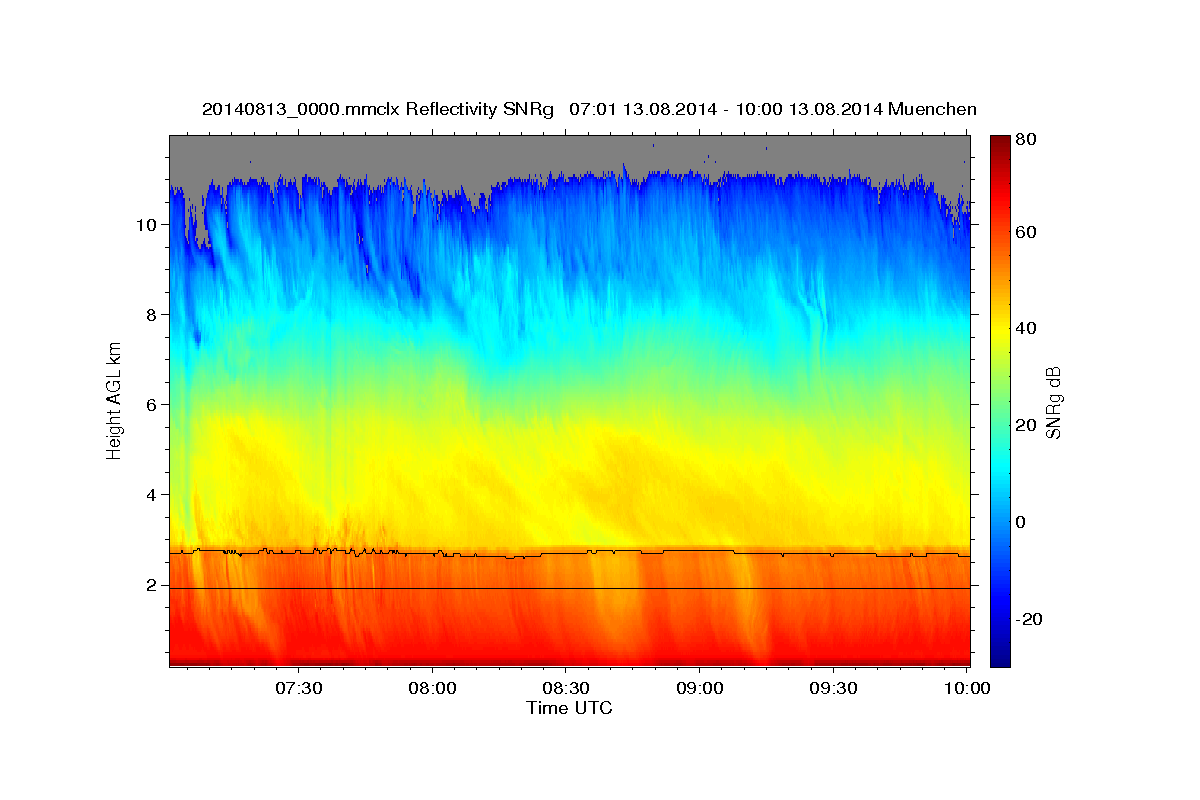Click the 07:30 time tick label
1200x800 pixels.
point(299,688)
